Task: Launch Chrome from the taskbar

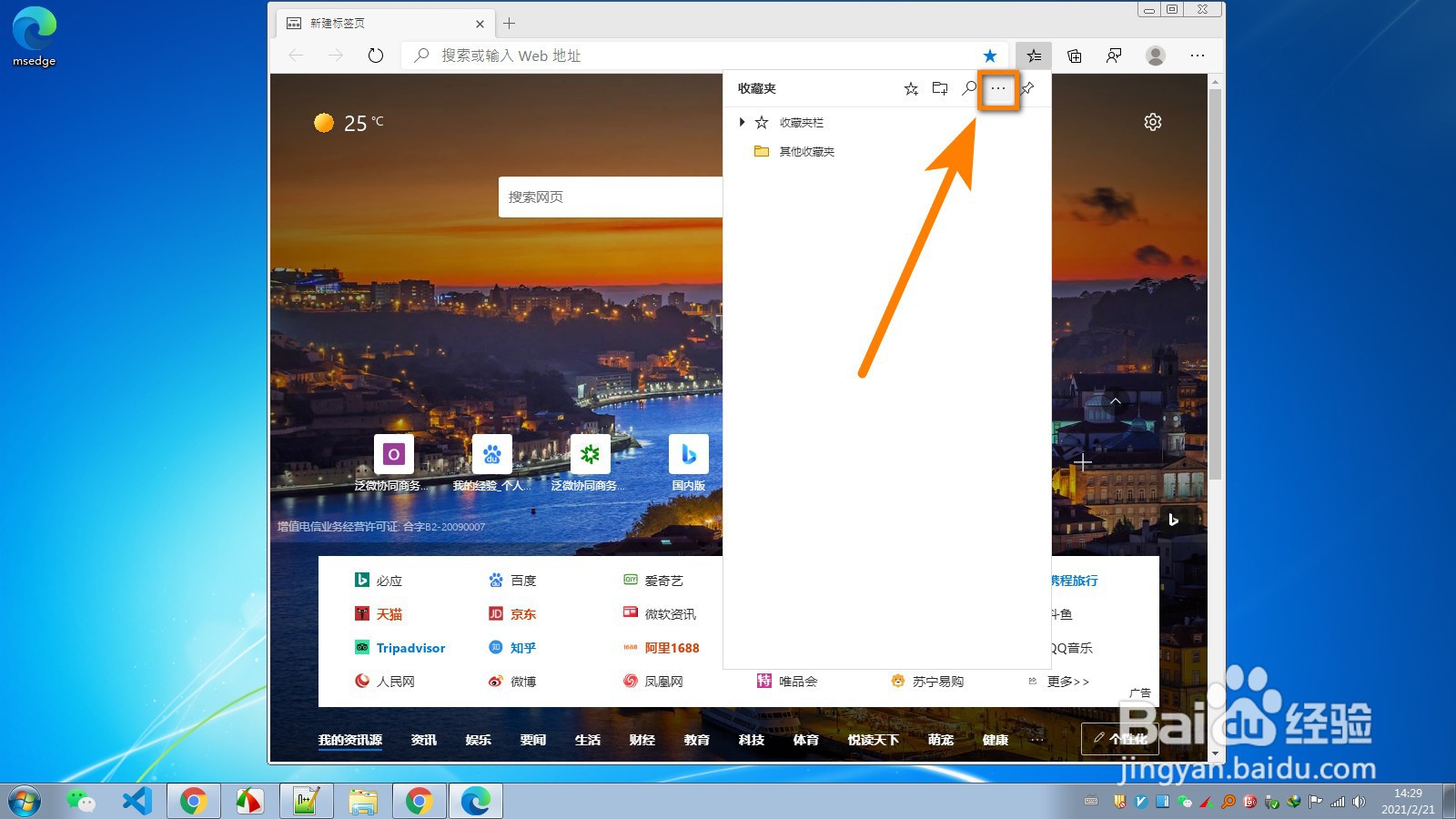Action: [192, 801]
